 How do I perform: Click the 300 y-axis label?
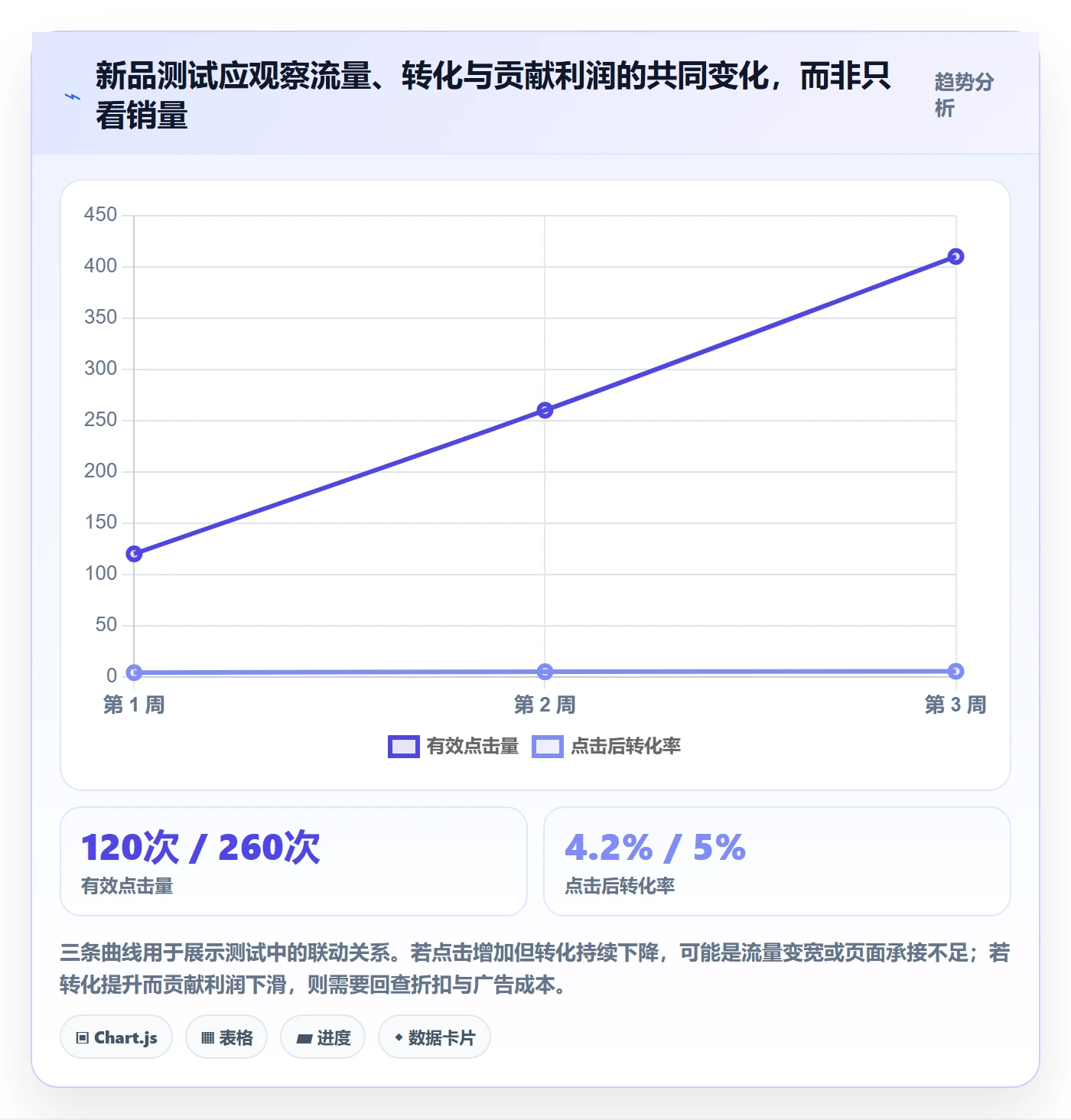pyautogui.click(x=101, y=369)
